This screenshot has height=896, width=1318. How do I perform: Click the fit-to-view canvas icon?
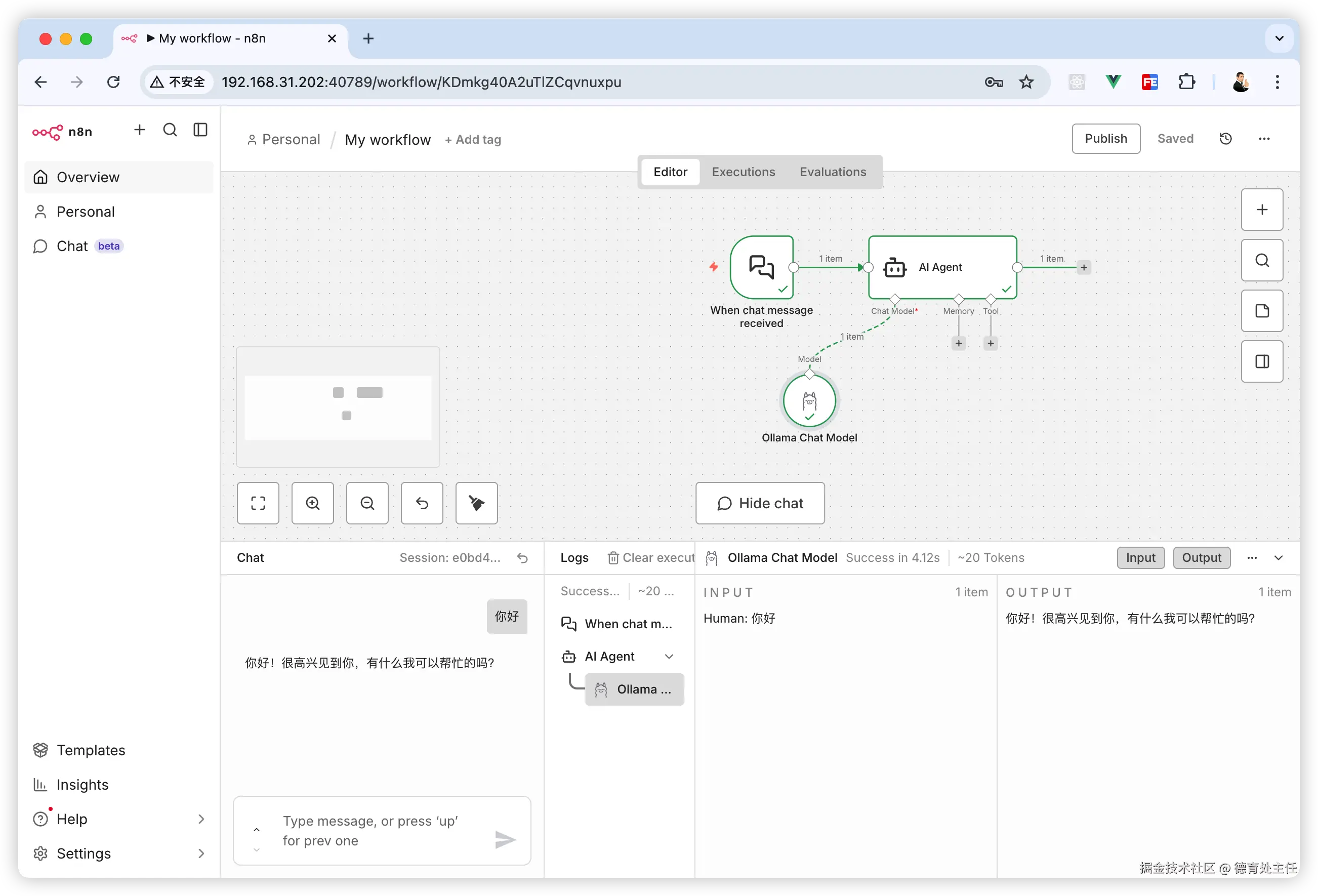(258, 503)
